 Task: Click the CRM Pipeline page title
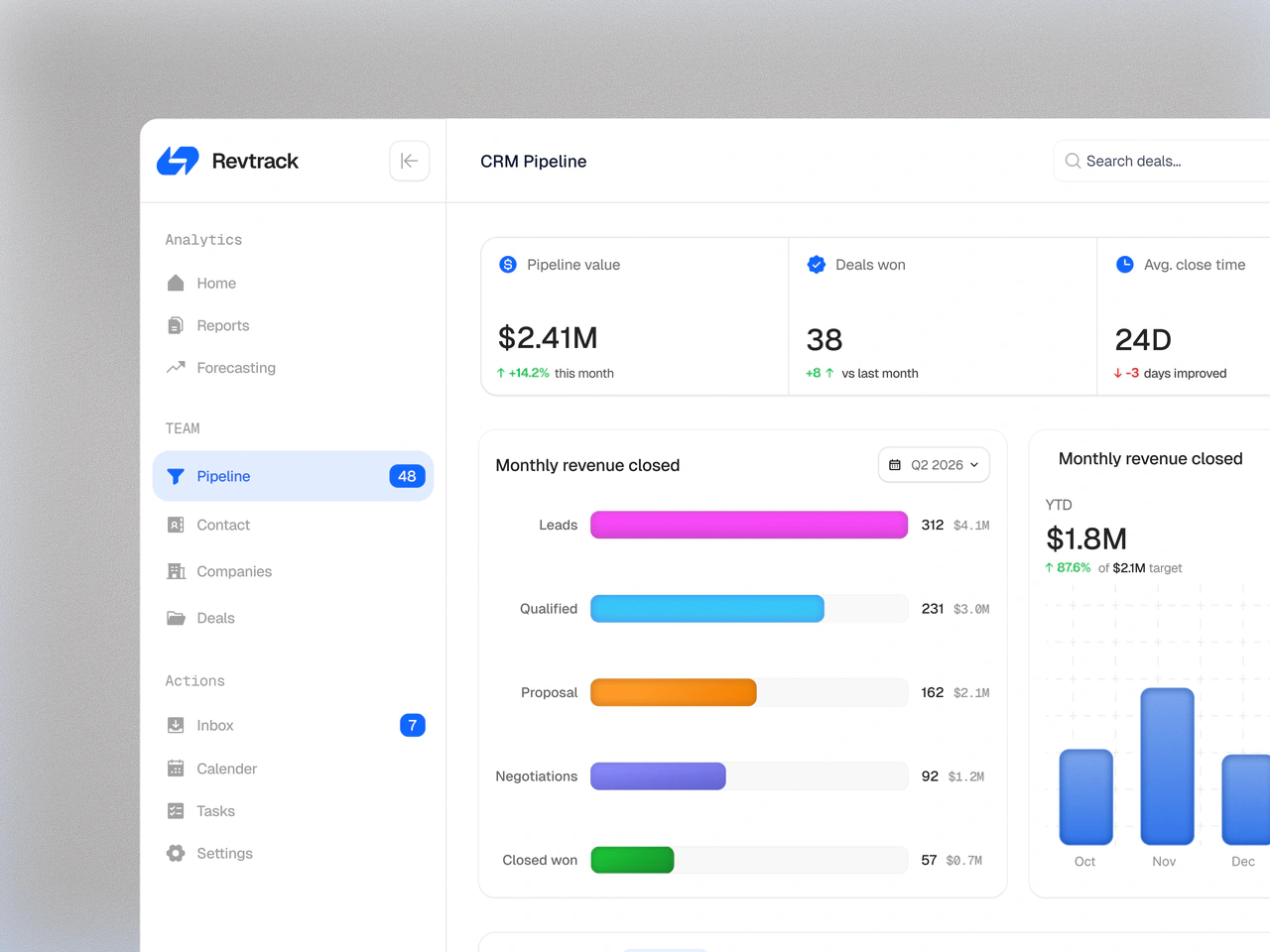pos(534,162)
